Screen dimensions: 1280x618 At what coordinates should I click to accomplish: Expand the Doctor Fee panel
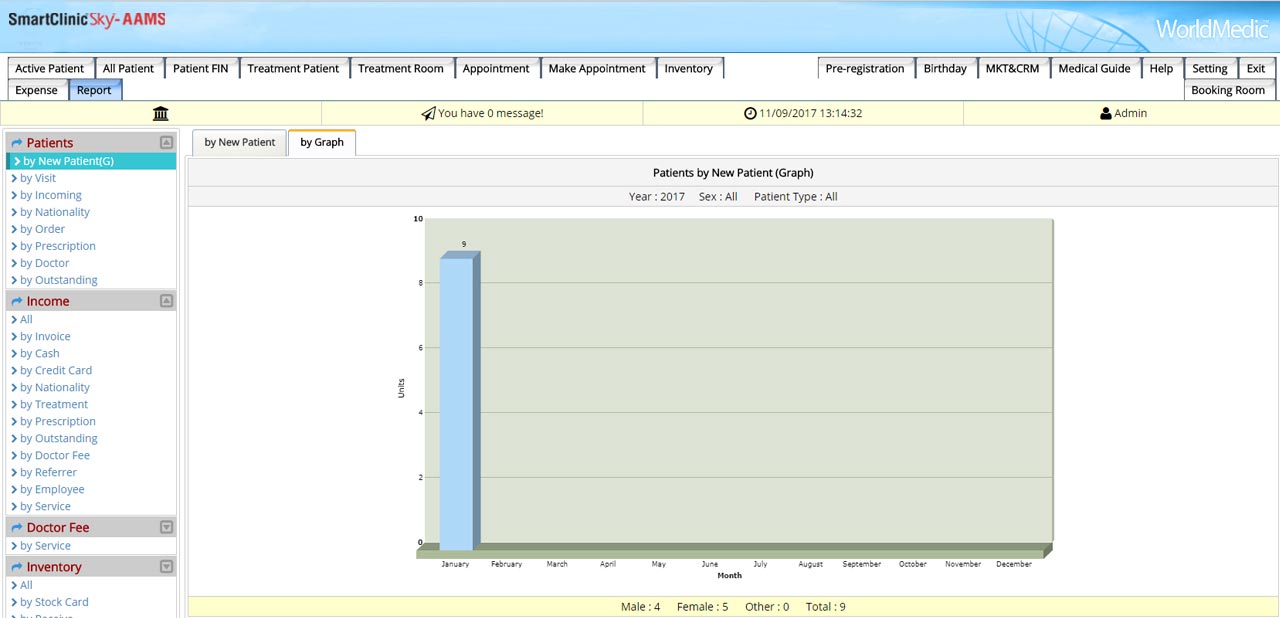[167, 528]
